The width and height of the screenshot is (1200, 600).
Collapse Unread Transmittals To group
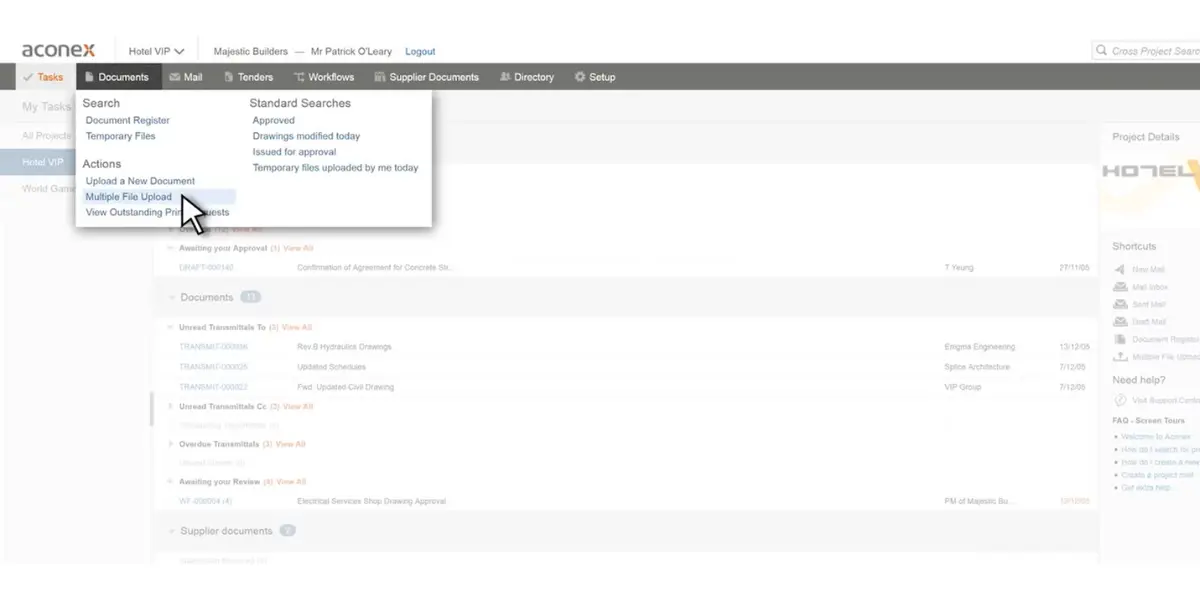click(171, 327)
